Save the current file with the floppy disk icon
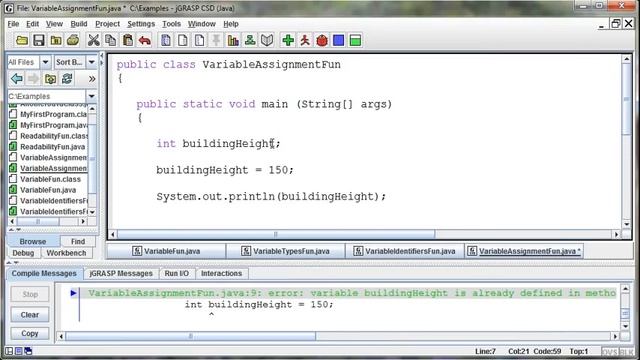 (x=39, y=40)
